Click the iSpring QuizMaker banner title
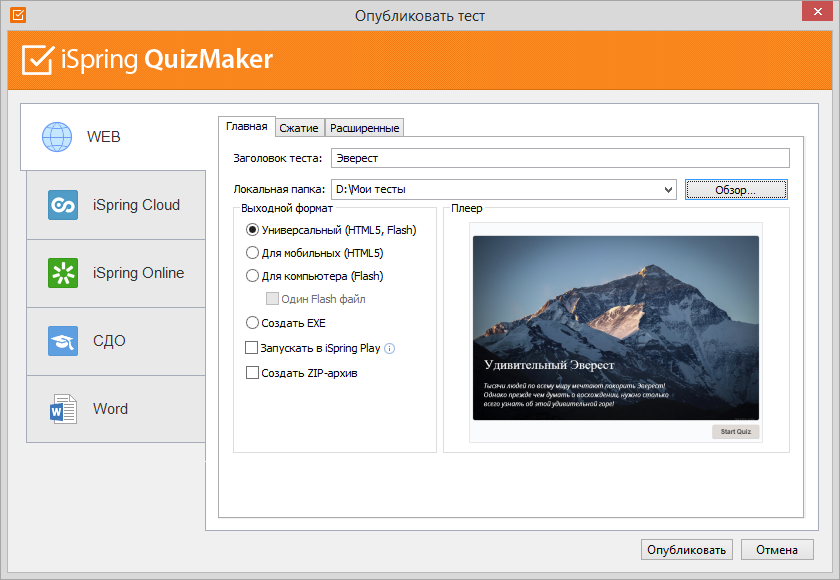This screenshot has width=840, height=580. [x=167, y=59]
